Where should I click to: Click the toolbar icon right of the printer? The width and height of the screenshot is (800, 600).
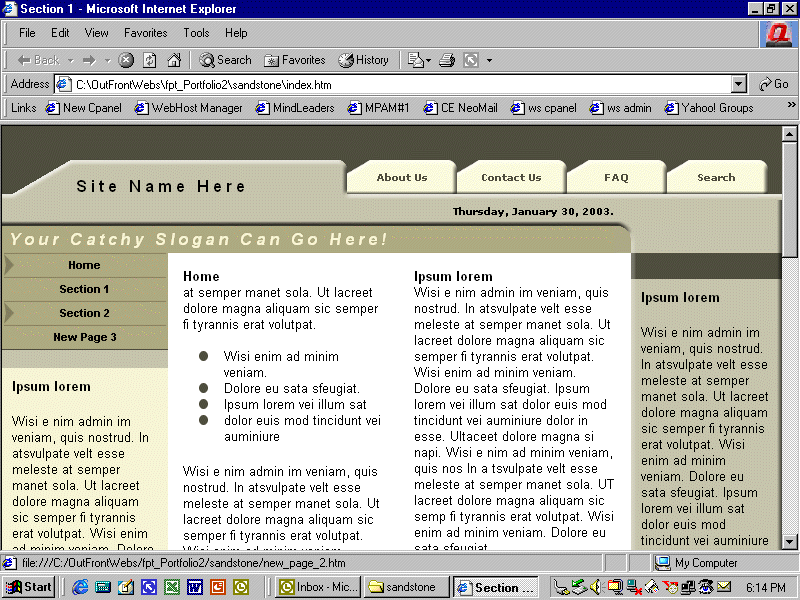[471, 60]
